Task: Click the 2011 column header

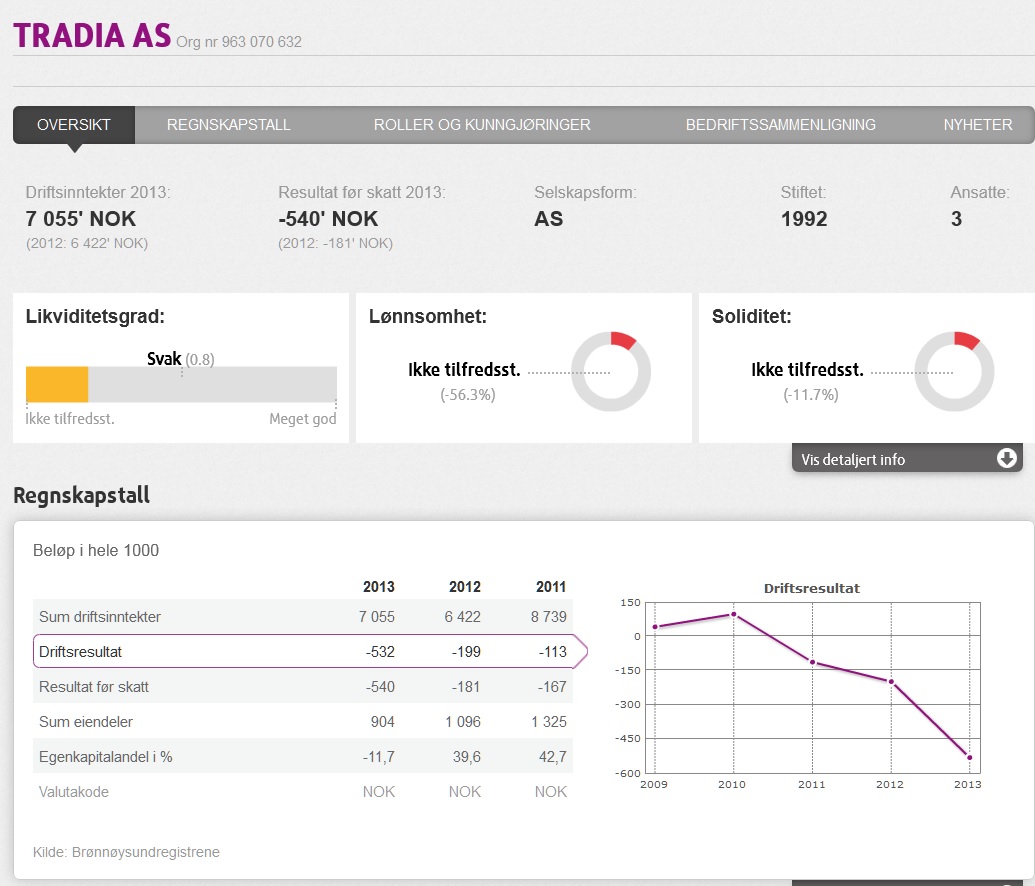Action: 551,587
